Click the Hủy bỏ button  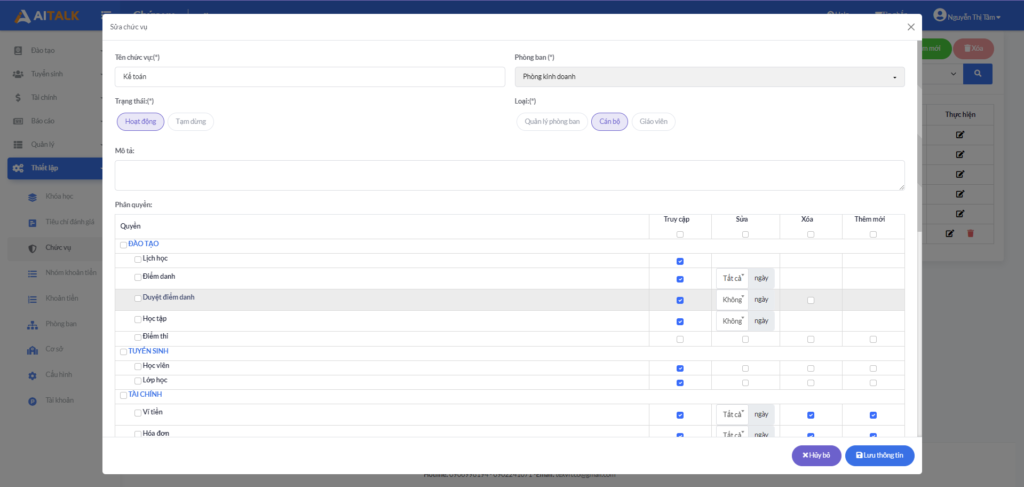point(816,456)
